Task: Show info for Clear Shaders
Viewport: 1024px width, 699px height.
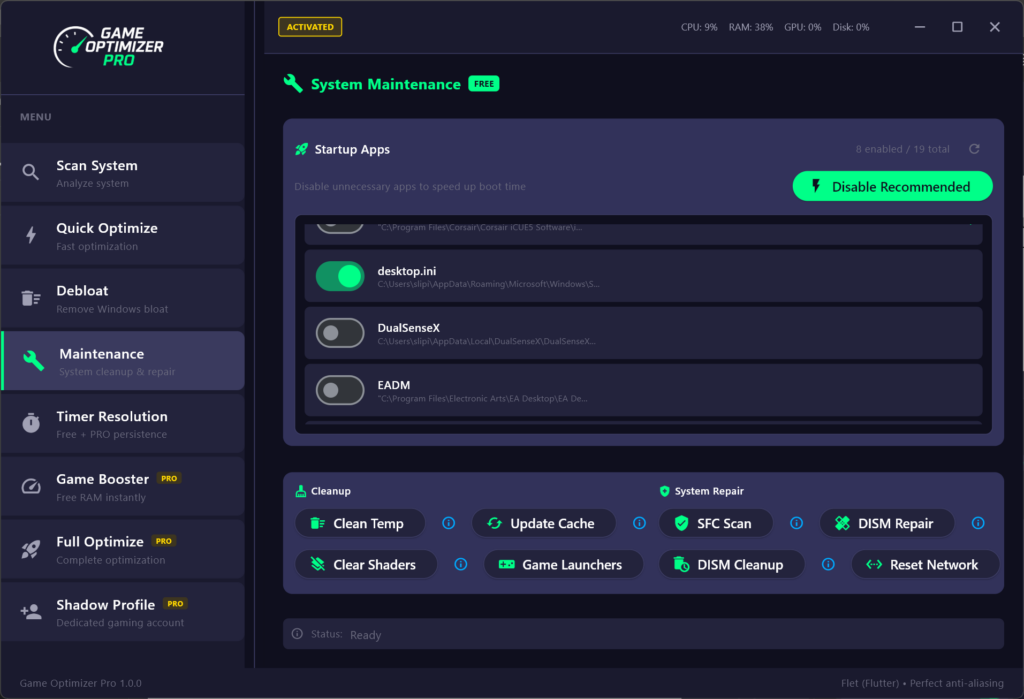Action: tap(460, 564)
